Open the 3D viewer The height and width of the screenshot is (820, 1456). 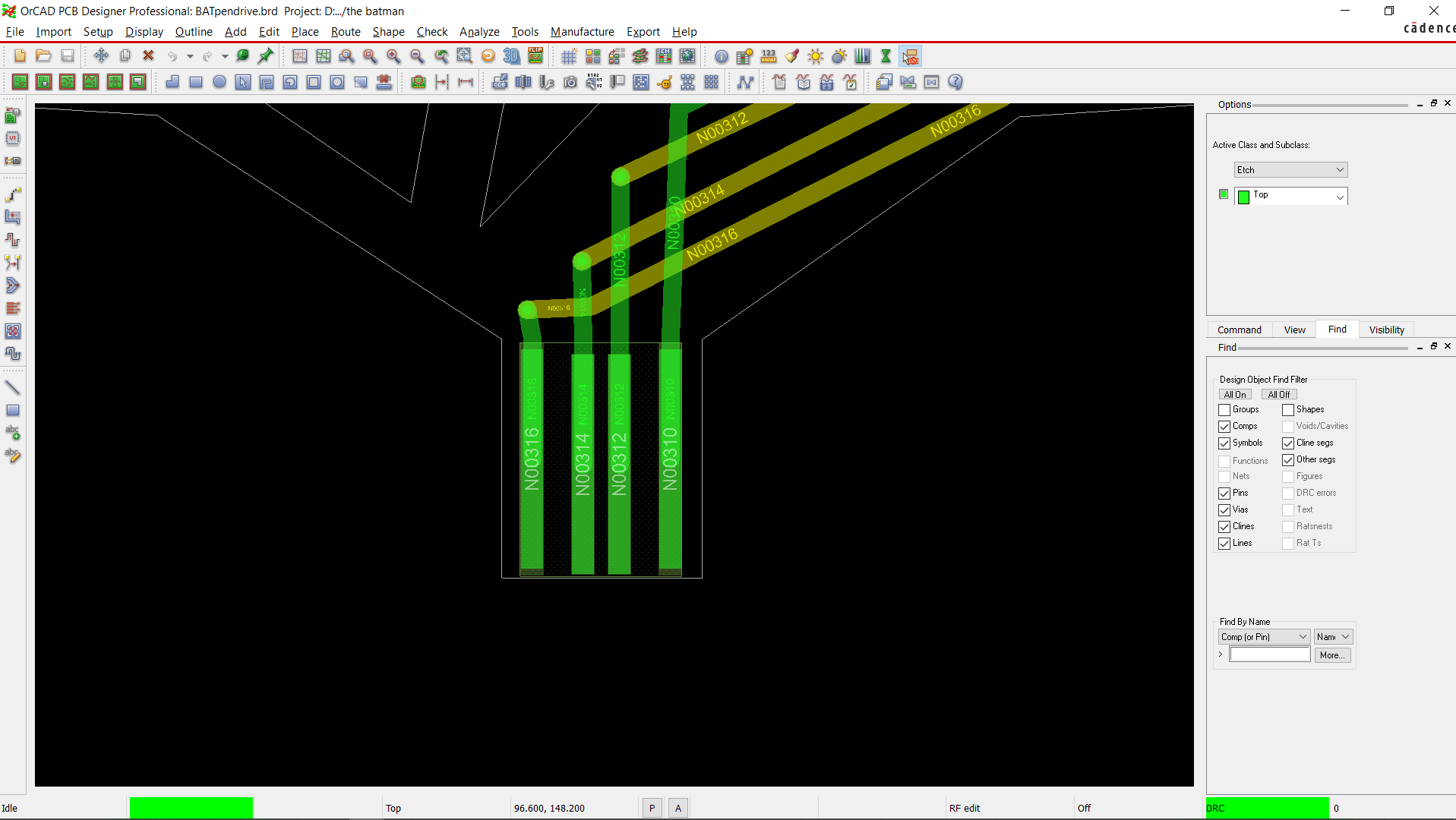512,56
